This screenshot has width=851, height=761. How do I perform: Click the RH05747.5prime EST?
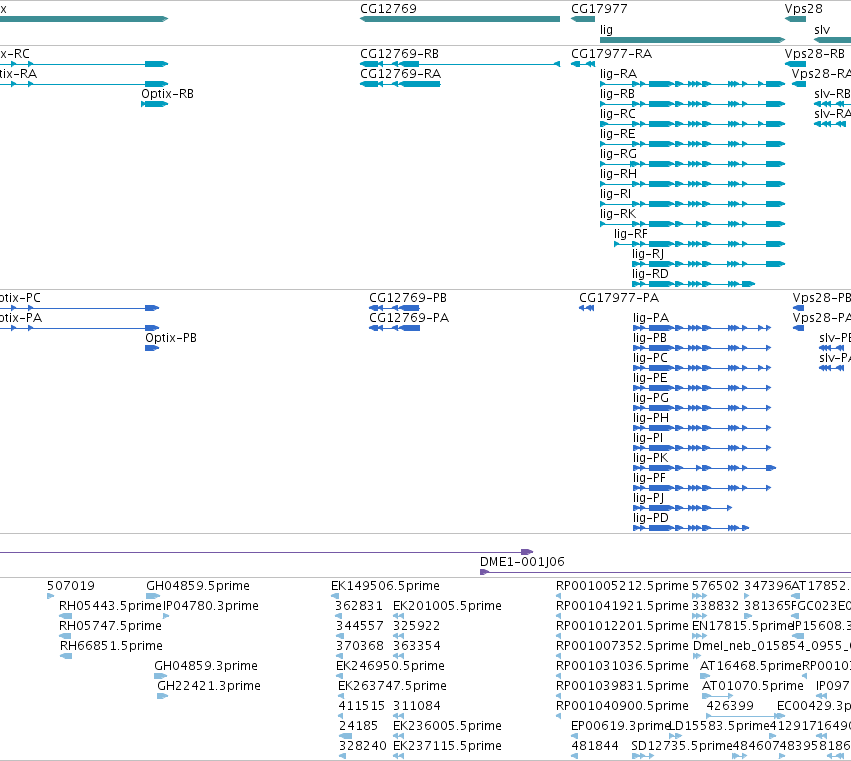coord(110,626)
